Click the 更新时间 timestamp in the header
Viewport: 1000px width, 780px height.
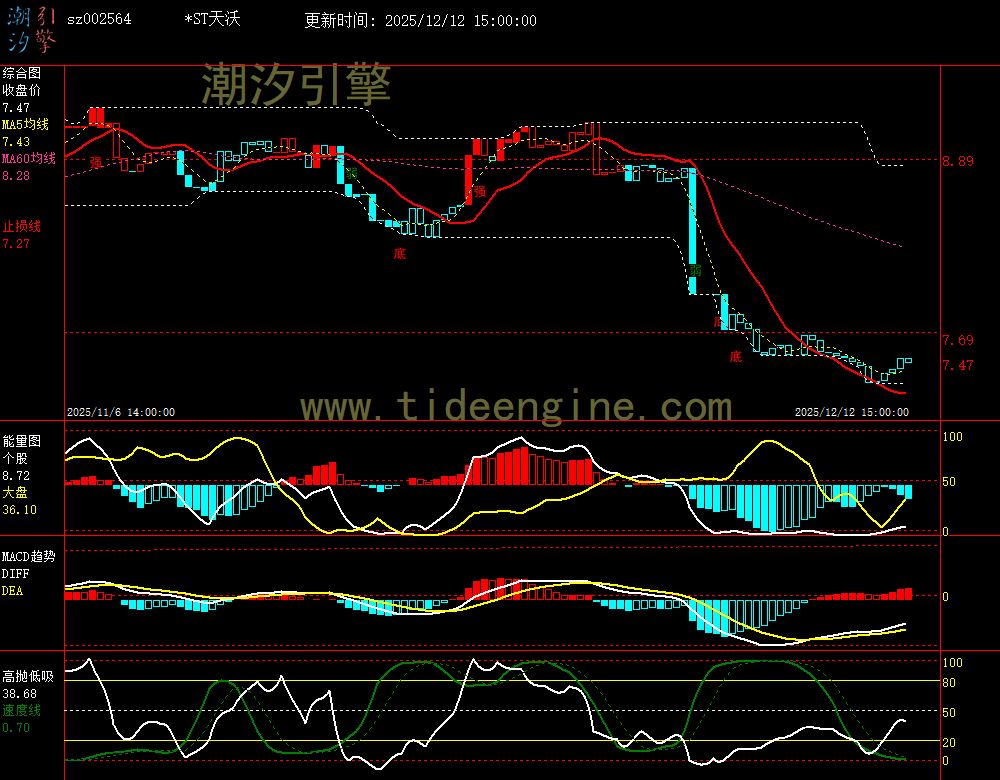tap(420, 20)
